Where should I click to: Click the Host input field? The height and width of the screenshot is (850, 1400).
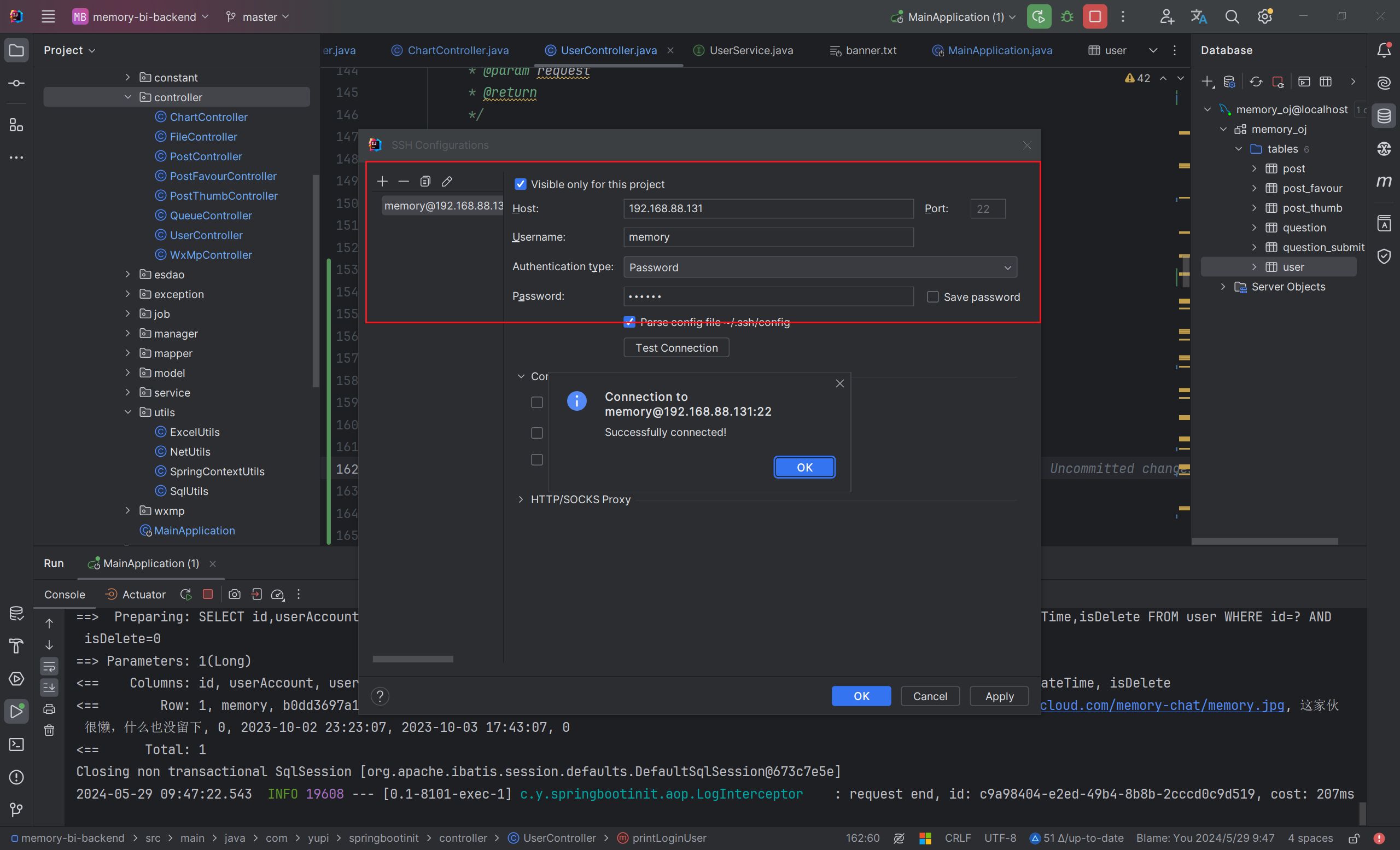[x=768, y=208]
